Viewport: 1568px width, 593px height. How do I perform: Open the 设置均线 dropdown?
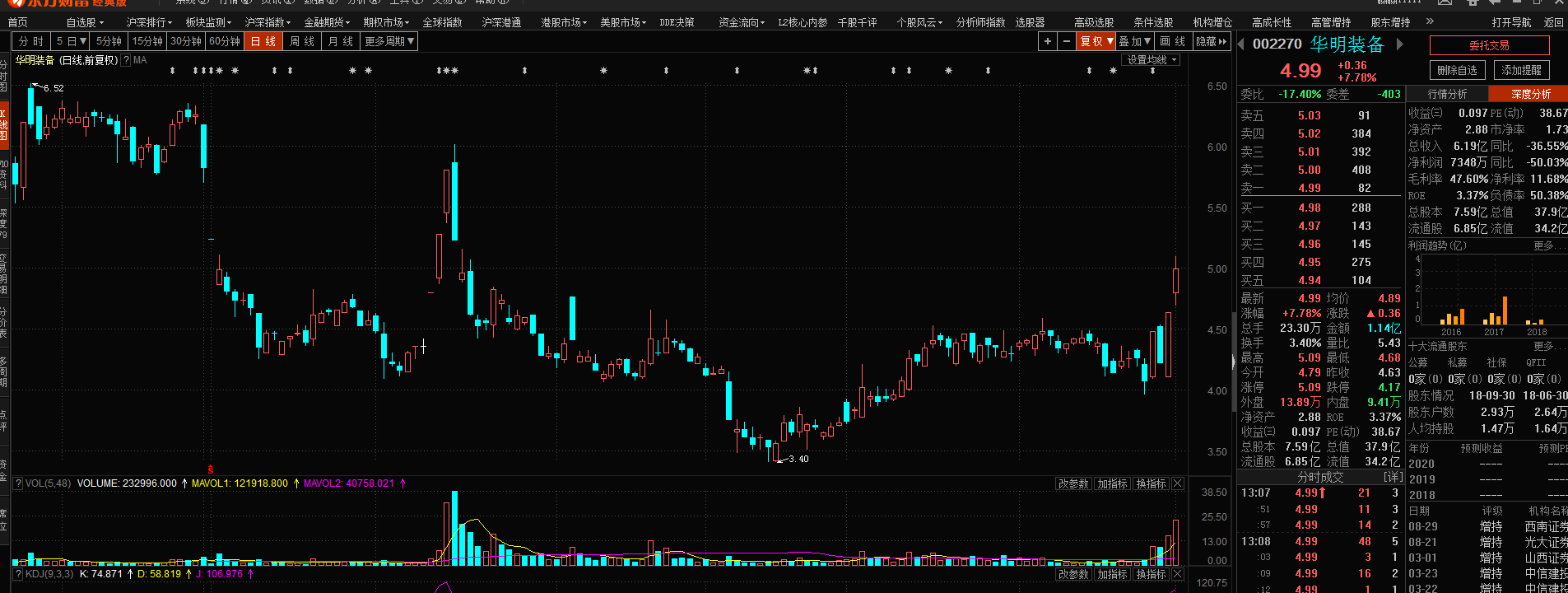pos(1152,60)
